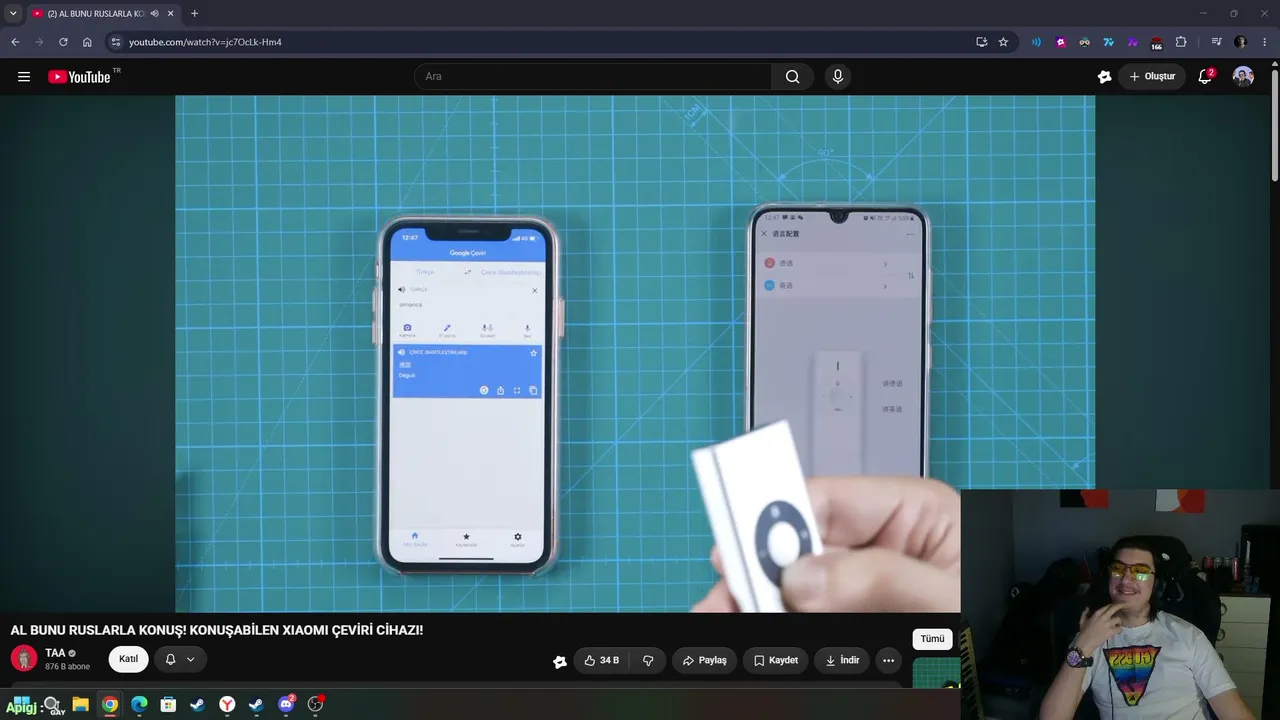The width and height of the screenshot is (1280, 720).
Task: View site information for youtube.com
Action: (x=115, y=42)
